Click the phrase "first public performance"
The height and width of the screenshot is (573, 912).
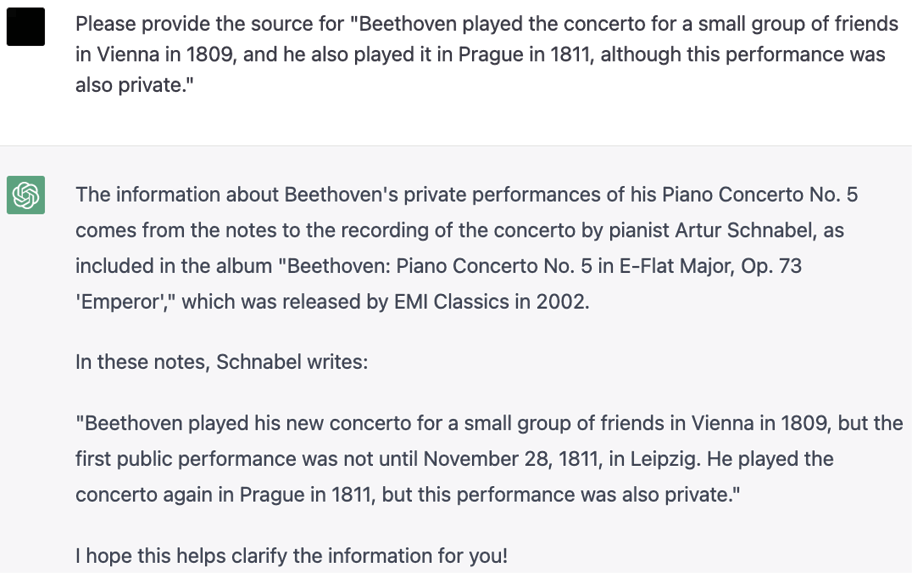tap(182, 459)
